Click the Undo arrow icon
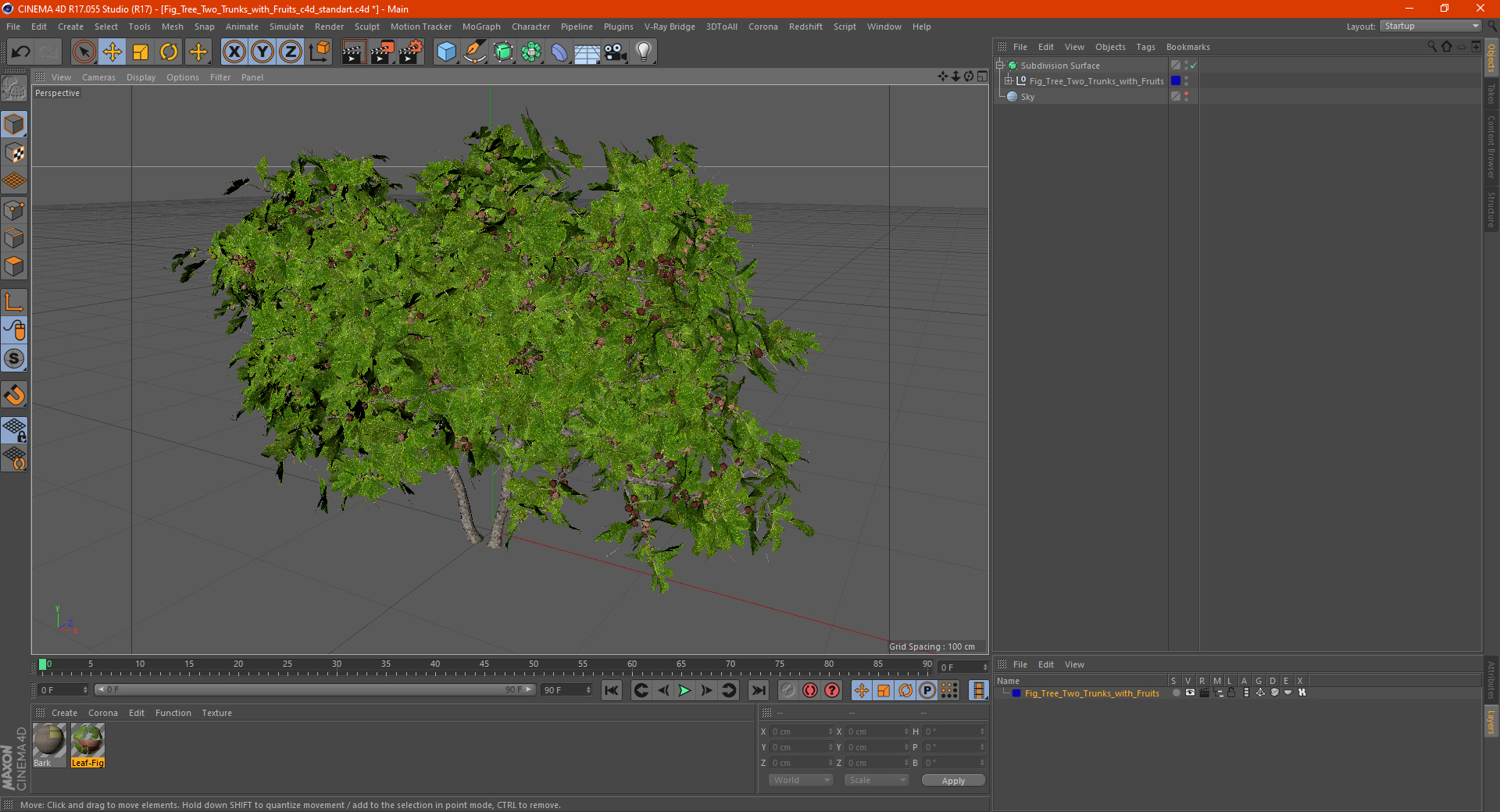This screenshot has width=1500, height=812. point(21,52)
